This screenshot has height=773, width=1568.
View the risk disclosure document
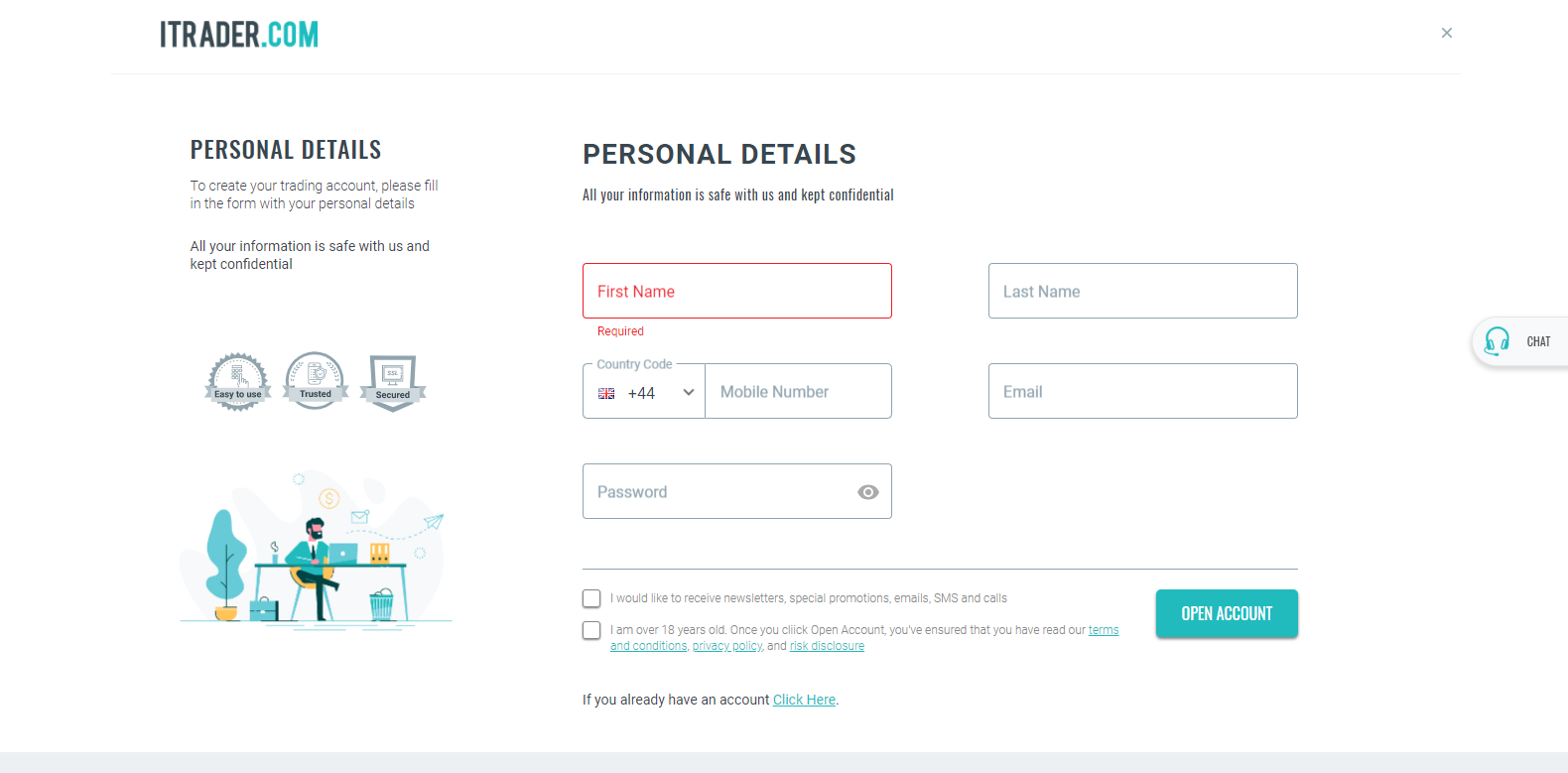pos(827,645)
